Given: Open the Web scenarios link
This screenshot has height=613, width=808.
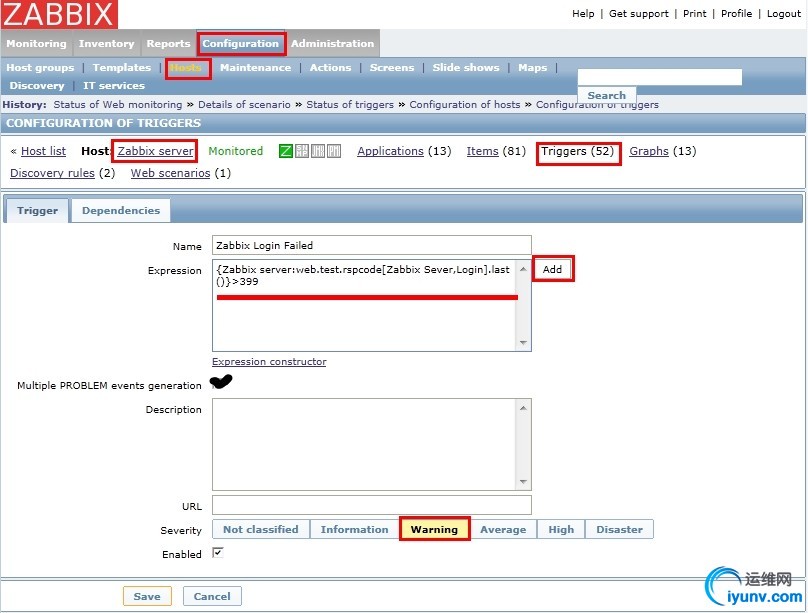Looking at the screenshot, I should [171, 173].
